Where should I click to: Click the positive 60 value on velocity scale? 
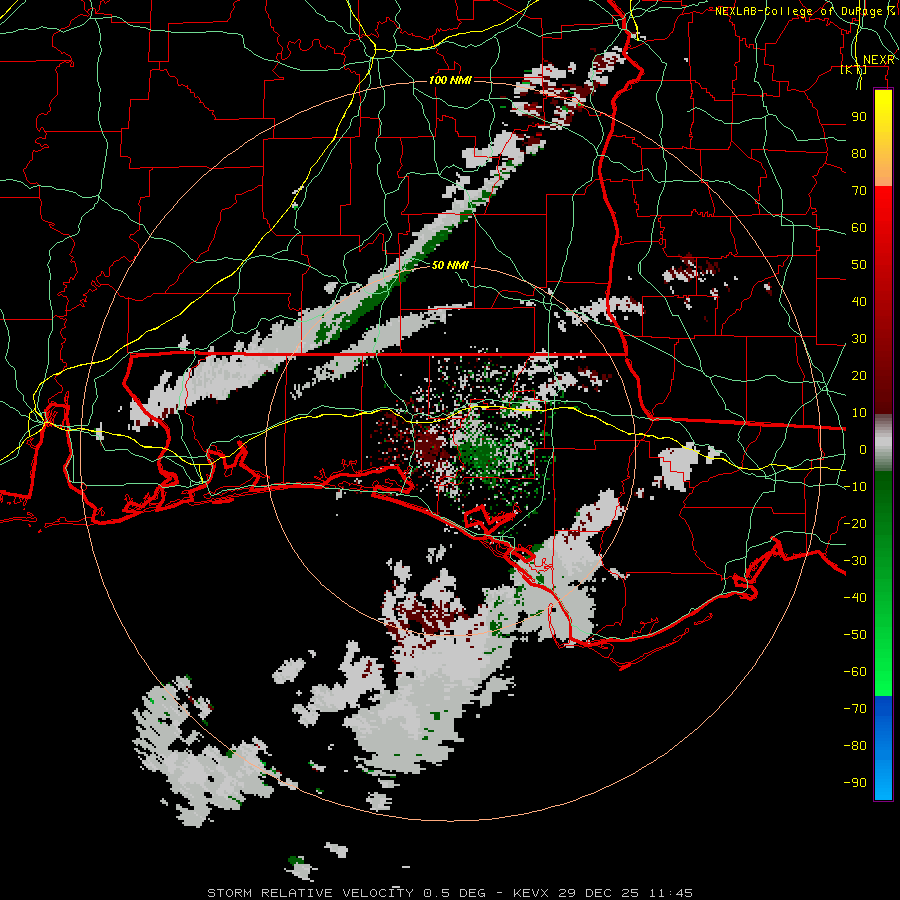click(859, 228)
